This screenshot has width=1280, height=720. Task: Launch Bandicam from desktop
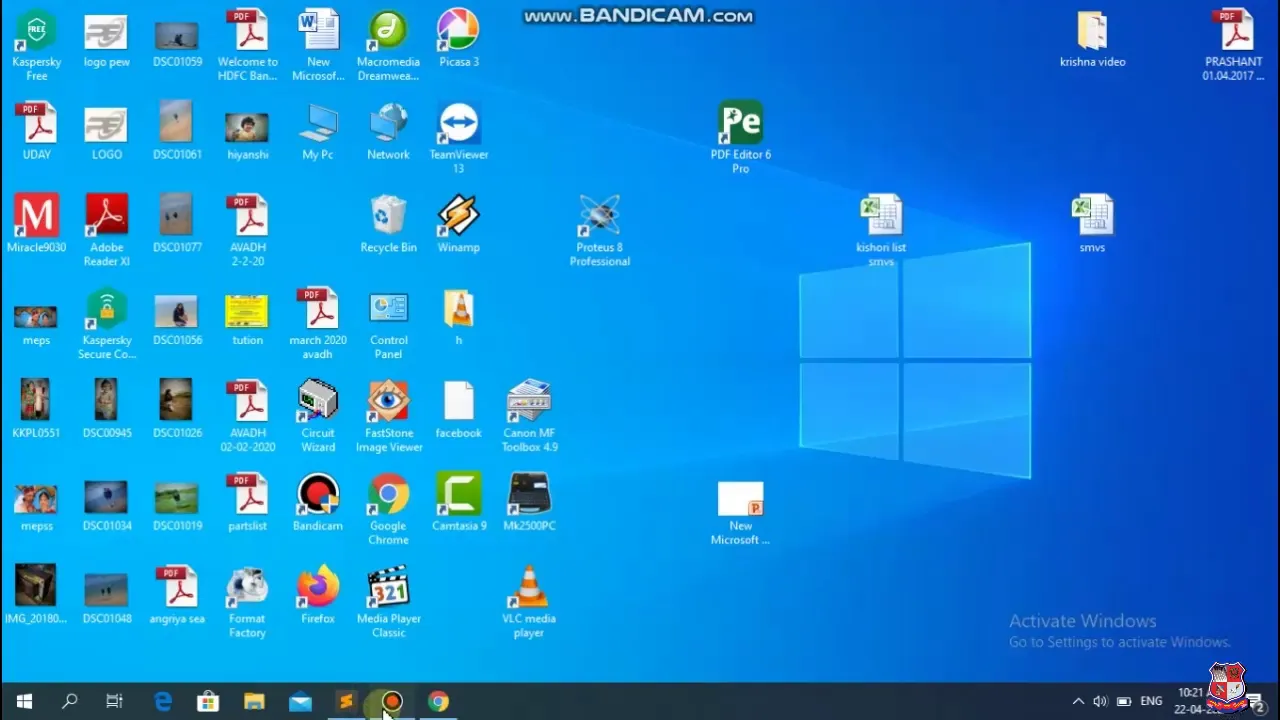pyautogui.click(x=318, y=503)
